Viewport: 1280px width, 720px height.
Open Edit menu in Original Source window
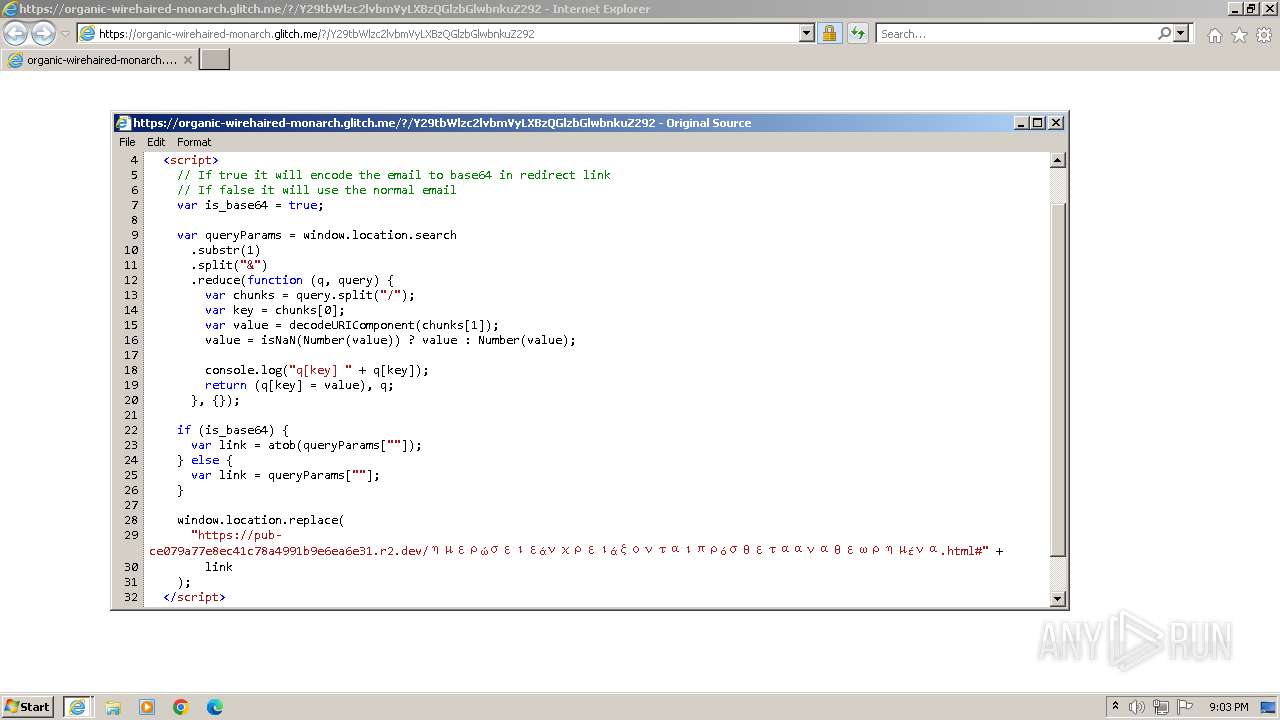(156, 142)
